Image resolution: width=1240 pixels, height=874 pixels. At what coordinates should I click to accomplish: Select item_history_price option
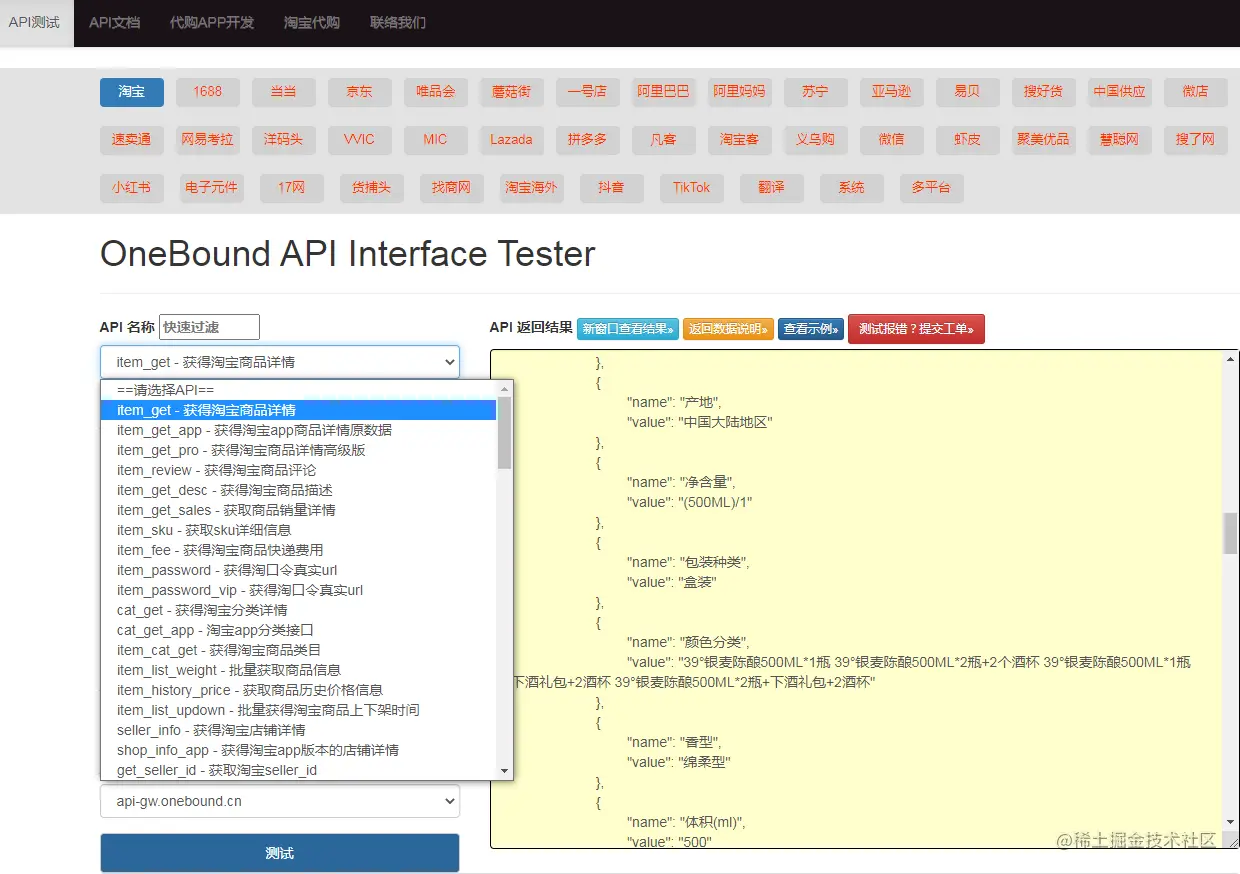coord(298,690)
